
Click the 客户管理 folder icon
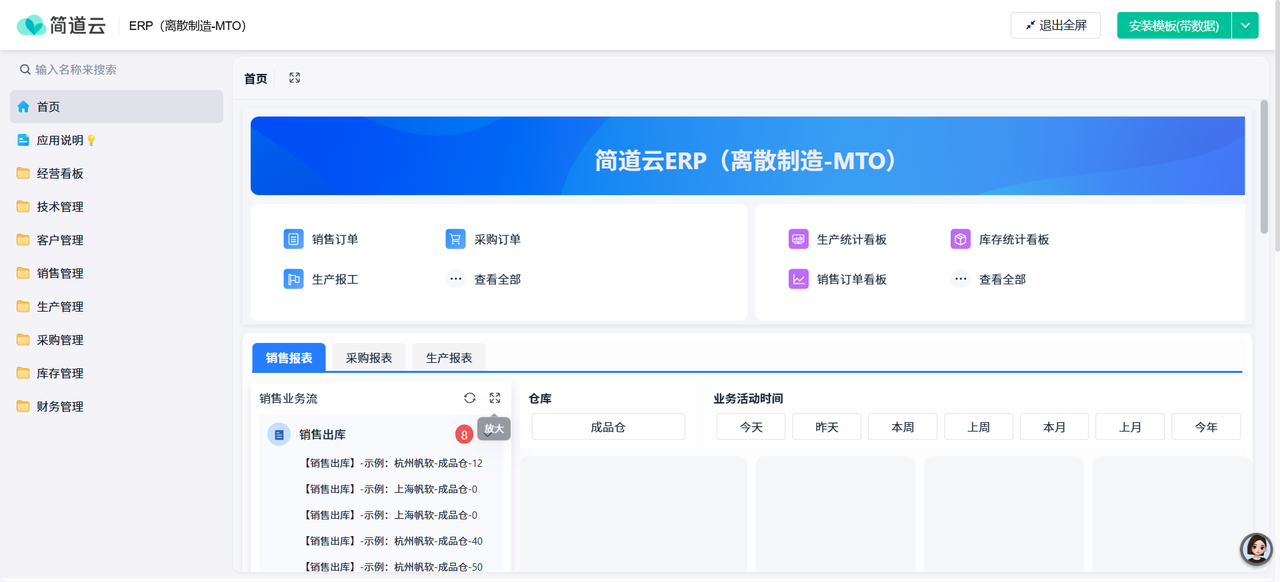[x=23, y=240]
